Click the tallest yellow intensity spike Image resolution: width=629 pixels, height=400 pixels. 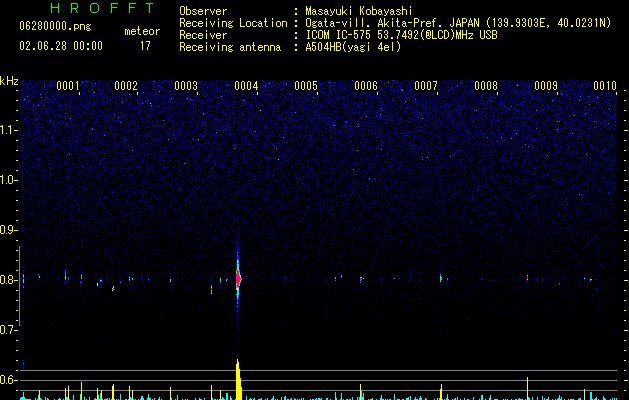tap(239, 379)
